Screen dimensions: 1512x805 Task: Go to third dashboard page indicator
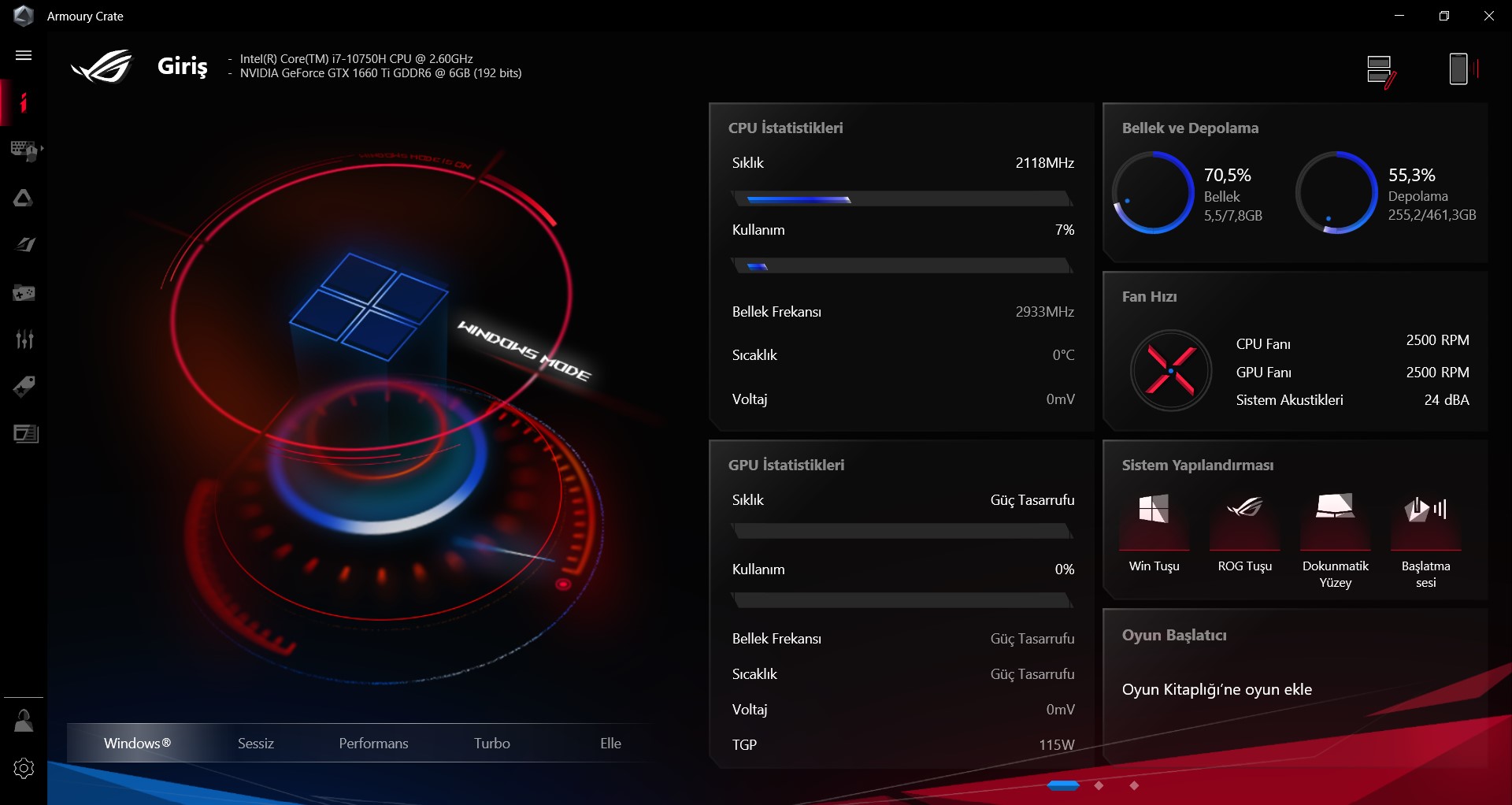1134,785
